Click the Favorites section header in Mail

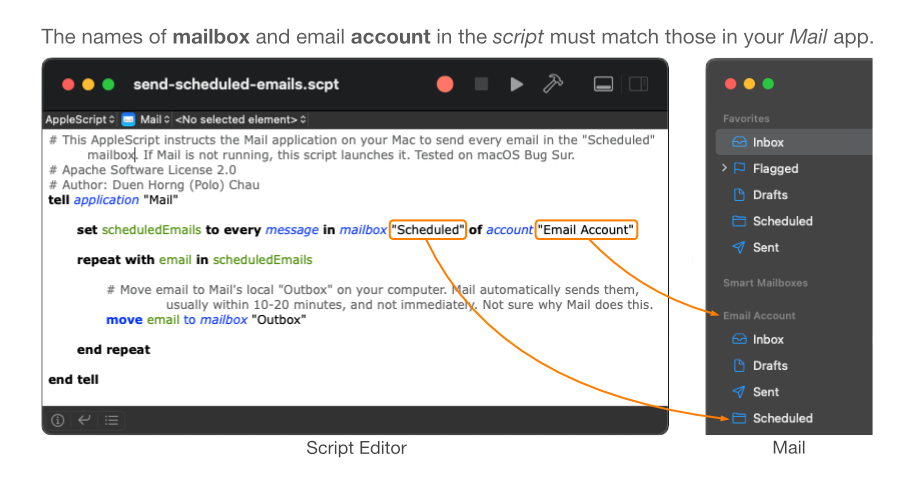pyautogui.click(x=746, y=119)
